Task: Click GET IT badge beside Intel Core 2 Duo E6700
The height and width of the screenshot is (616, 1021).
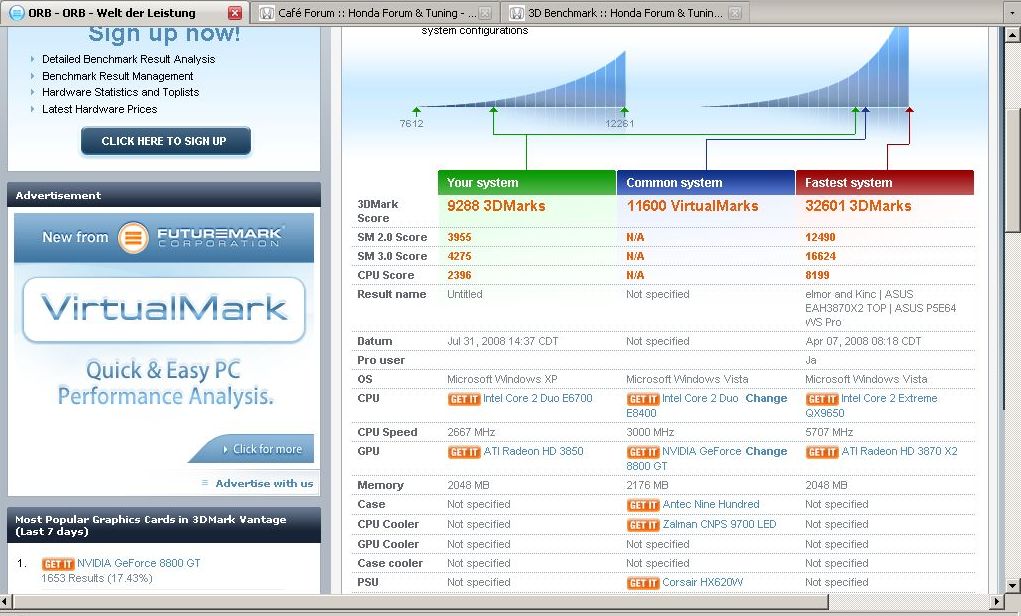Action: click(x=464, y=399)
